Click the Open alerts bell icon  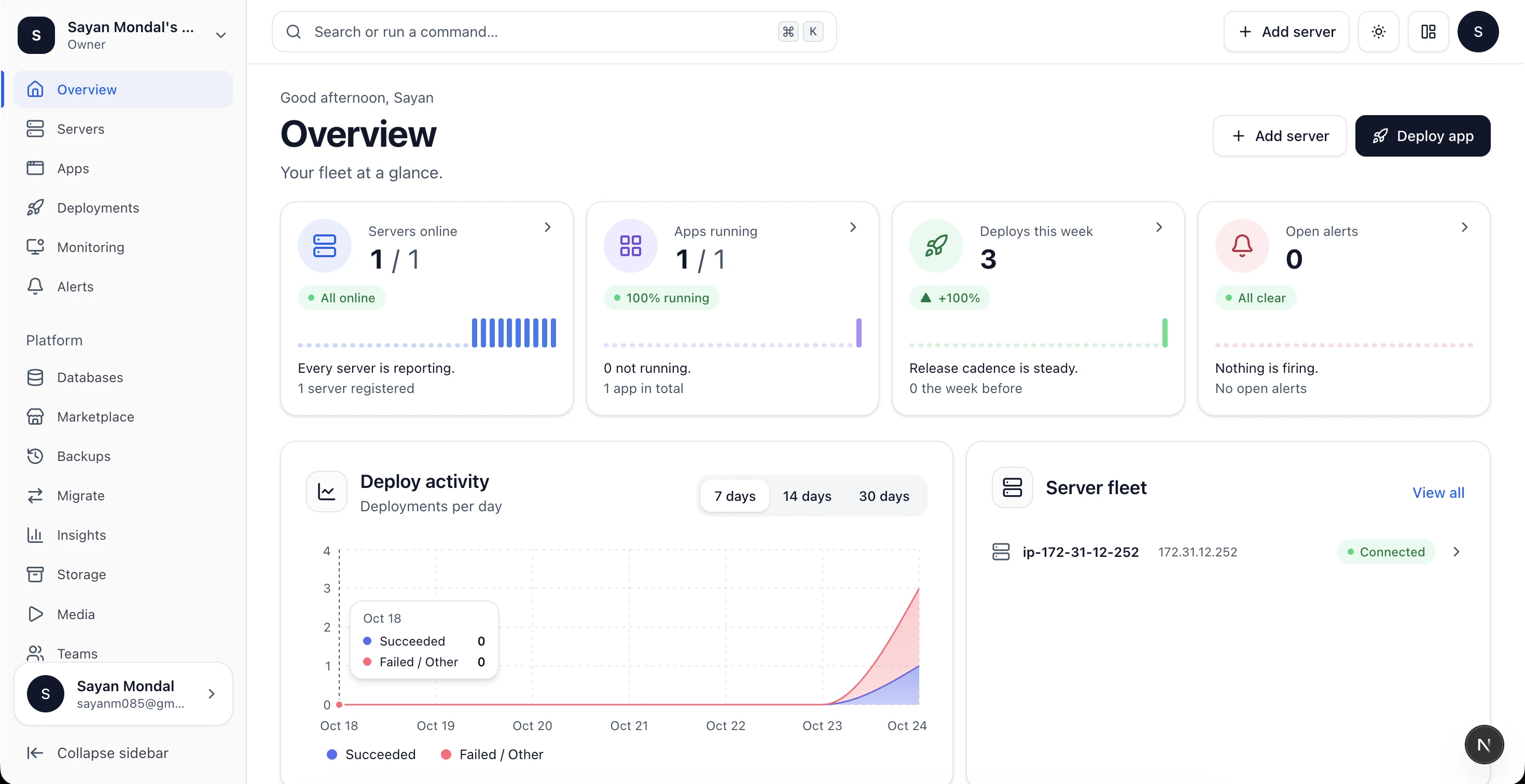click(x=1242, y=246)
